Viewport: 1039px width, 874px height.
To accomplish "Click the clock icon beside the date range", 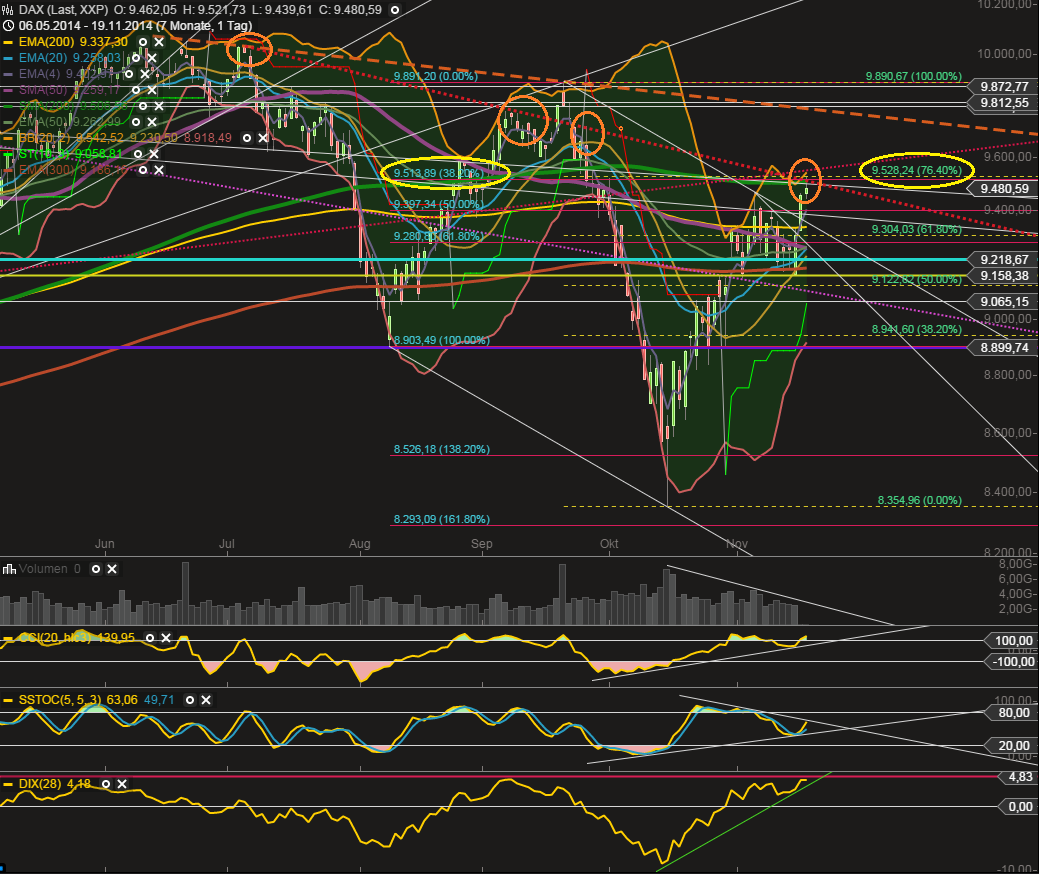I will (x=9, y=26).
